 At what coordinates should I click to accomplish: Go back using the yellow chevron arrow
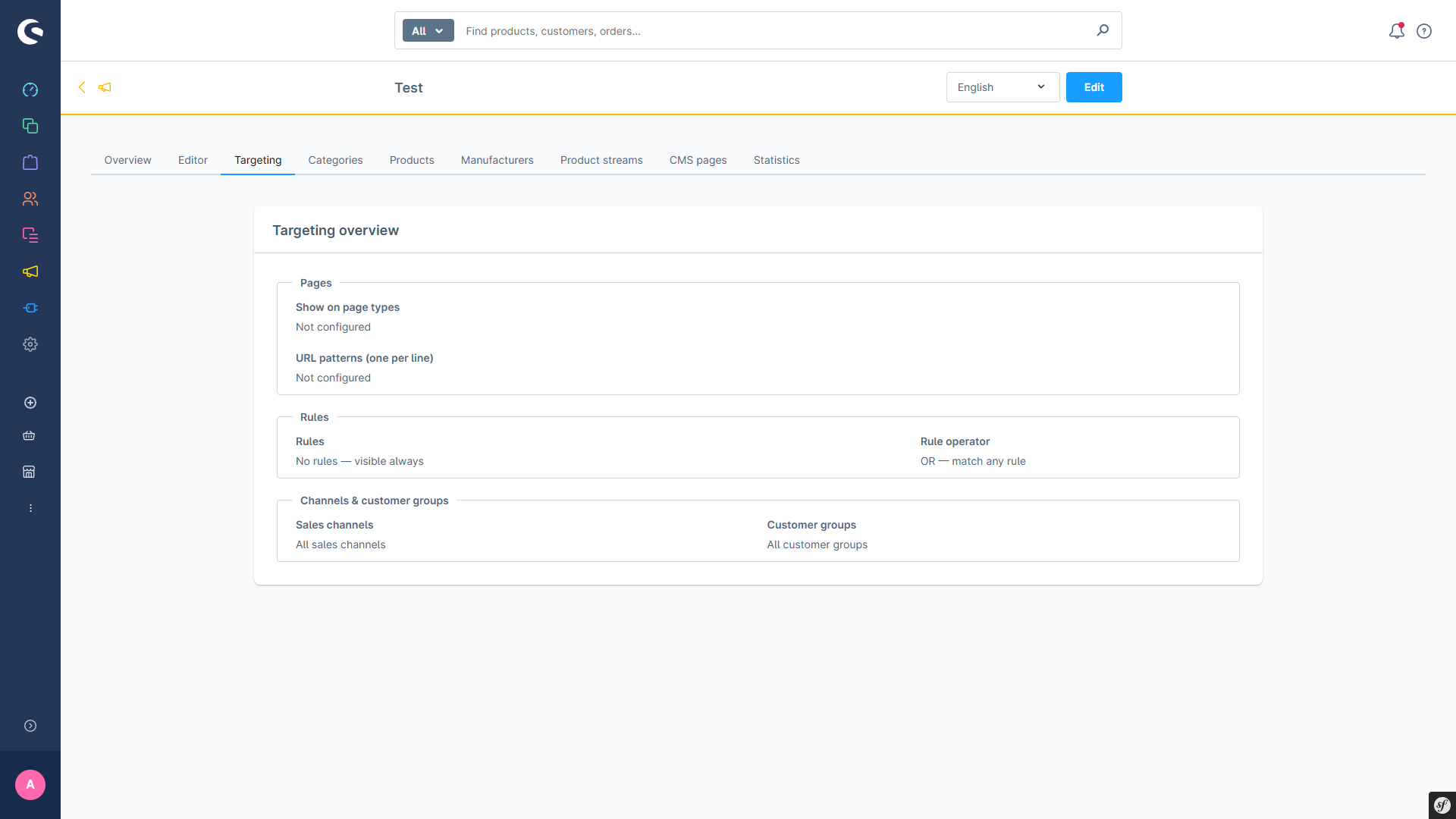click(x=82, y=87)
